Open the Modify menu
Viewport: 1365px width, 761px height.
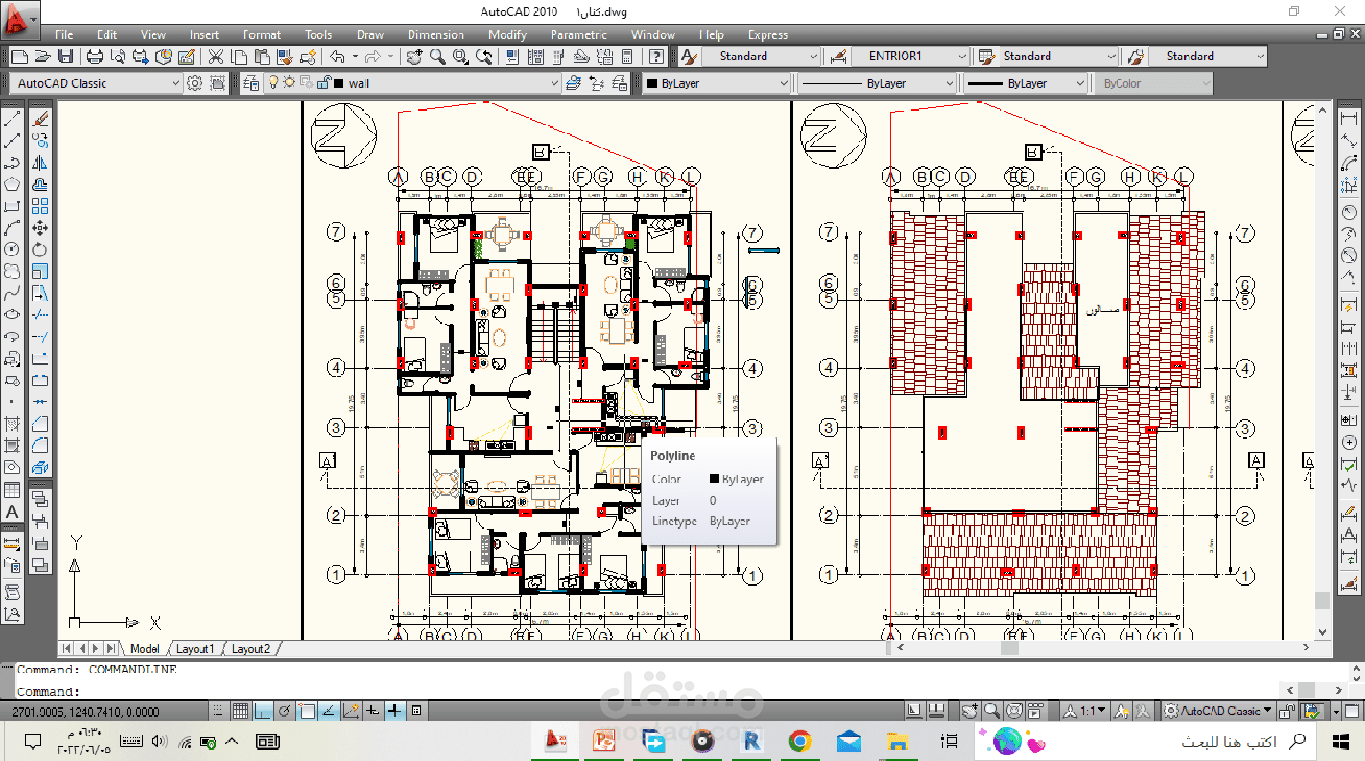click(x=507, y=35)
